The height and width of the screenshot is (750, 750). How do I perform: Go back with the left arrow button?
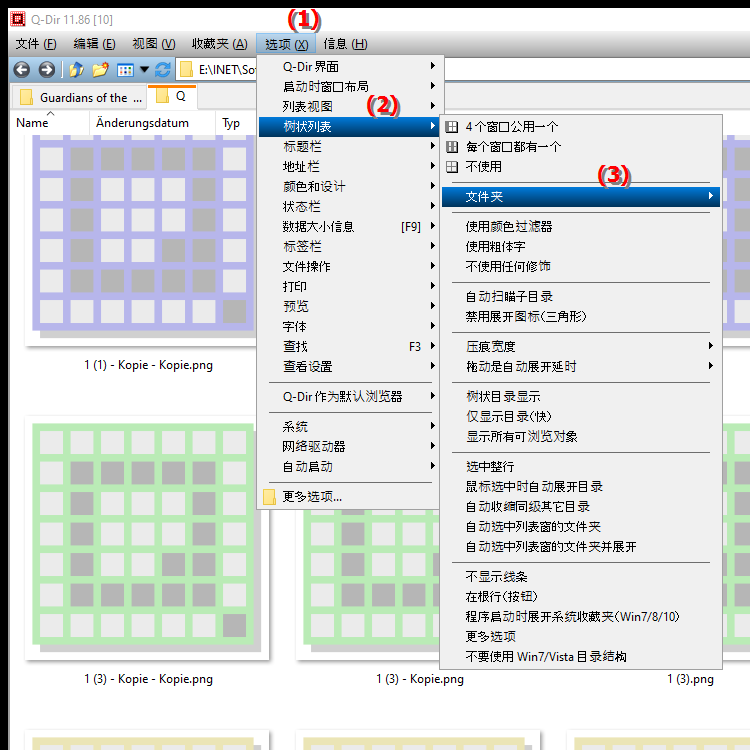22,70
